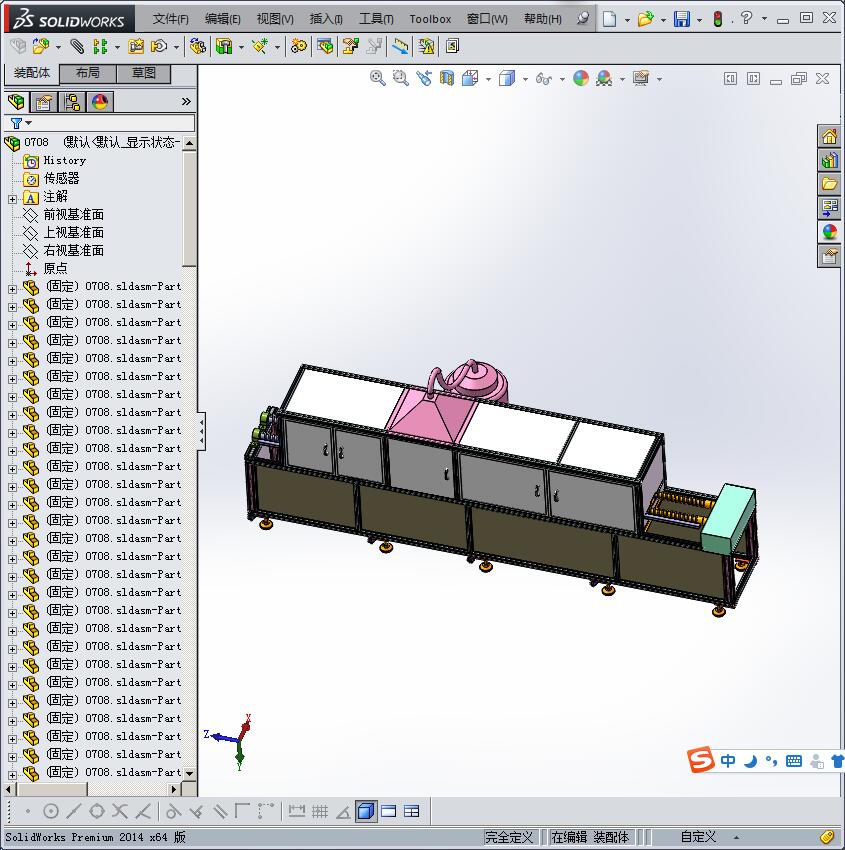Screen dimensions: 845x850
Task: Toggle the quadrant snap icon
Action: coord(97,812)
